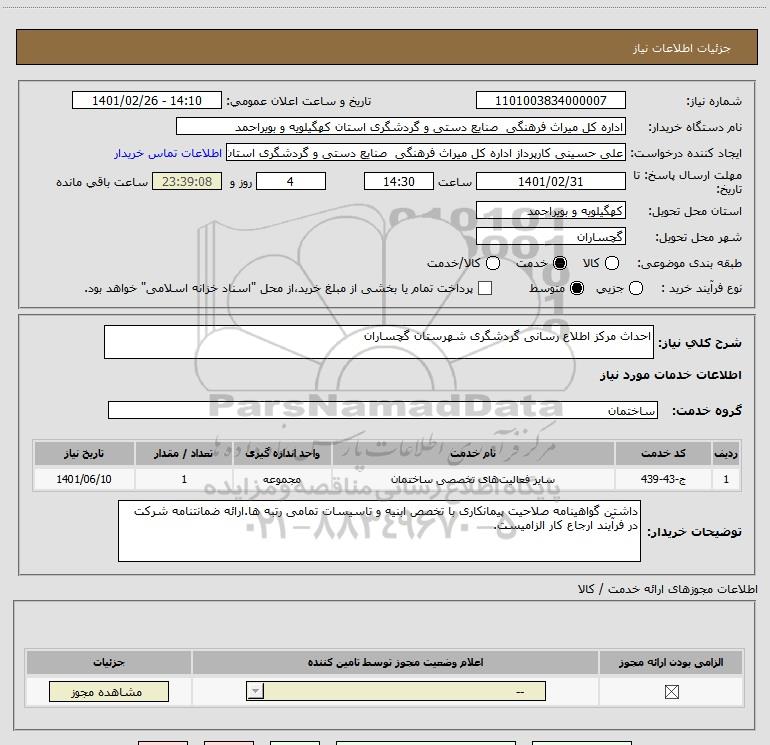Choose جزیی purchase process type

tap(635, 288)
